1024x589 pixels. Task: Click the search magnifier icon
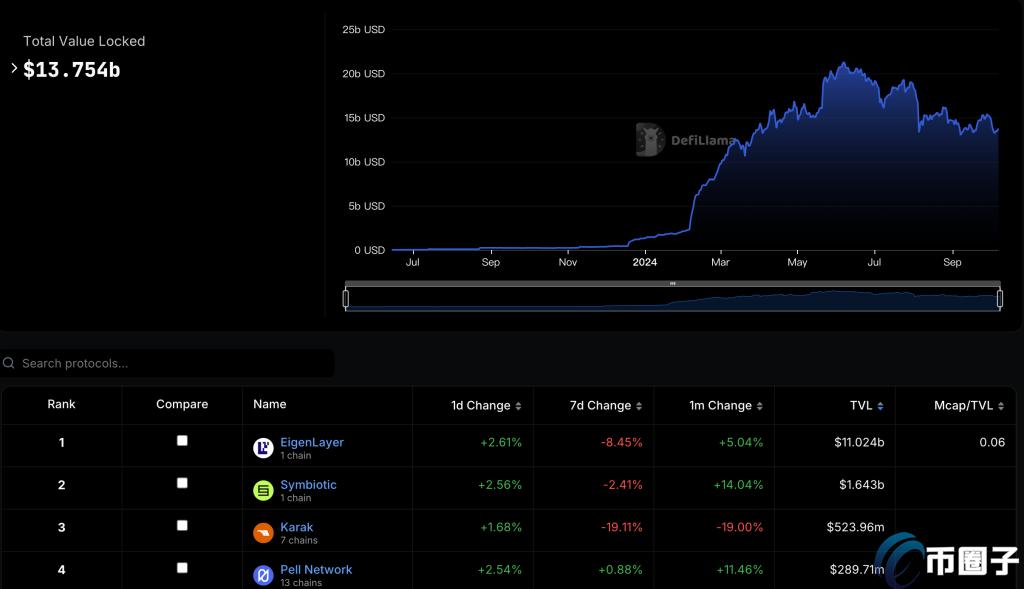click(x=8, y=363)
